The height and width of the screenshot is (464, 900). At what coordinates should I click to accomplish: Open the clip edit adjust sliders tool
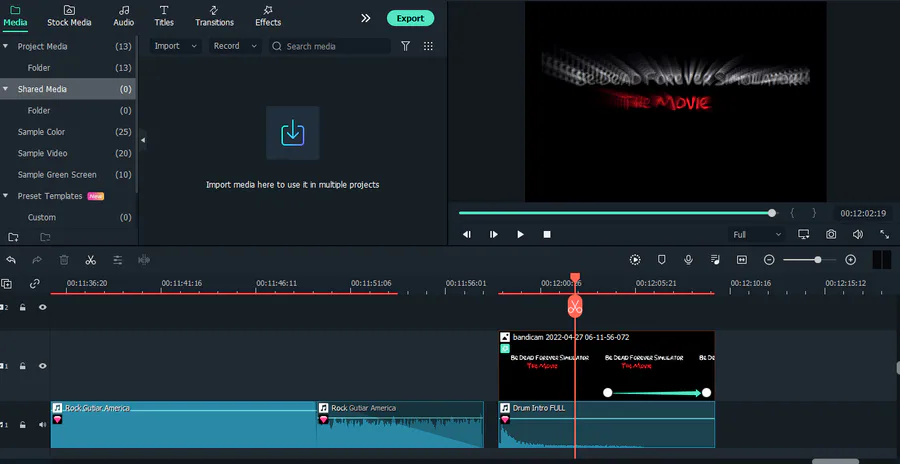[x=118, y=260]
